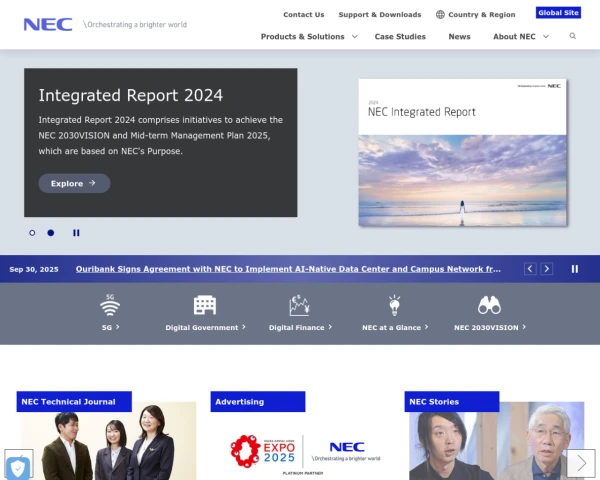Expand the About NEC dropdown
Screen dimensions: 600x480
point(520,36)
